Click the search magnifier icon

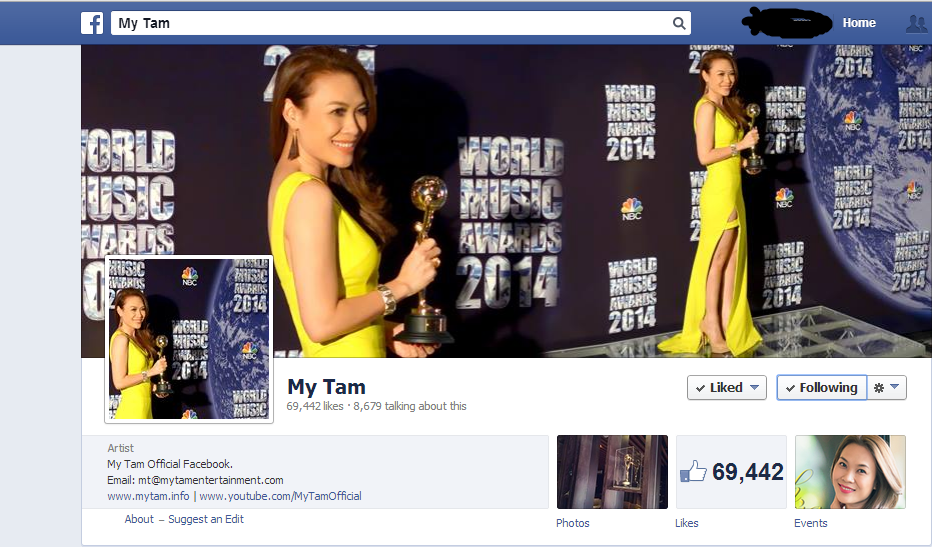[679, 23]
